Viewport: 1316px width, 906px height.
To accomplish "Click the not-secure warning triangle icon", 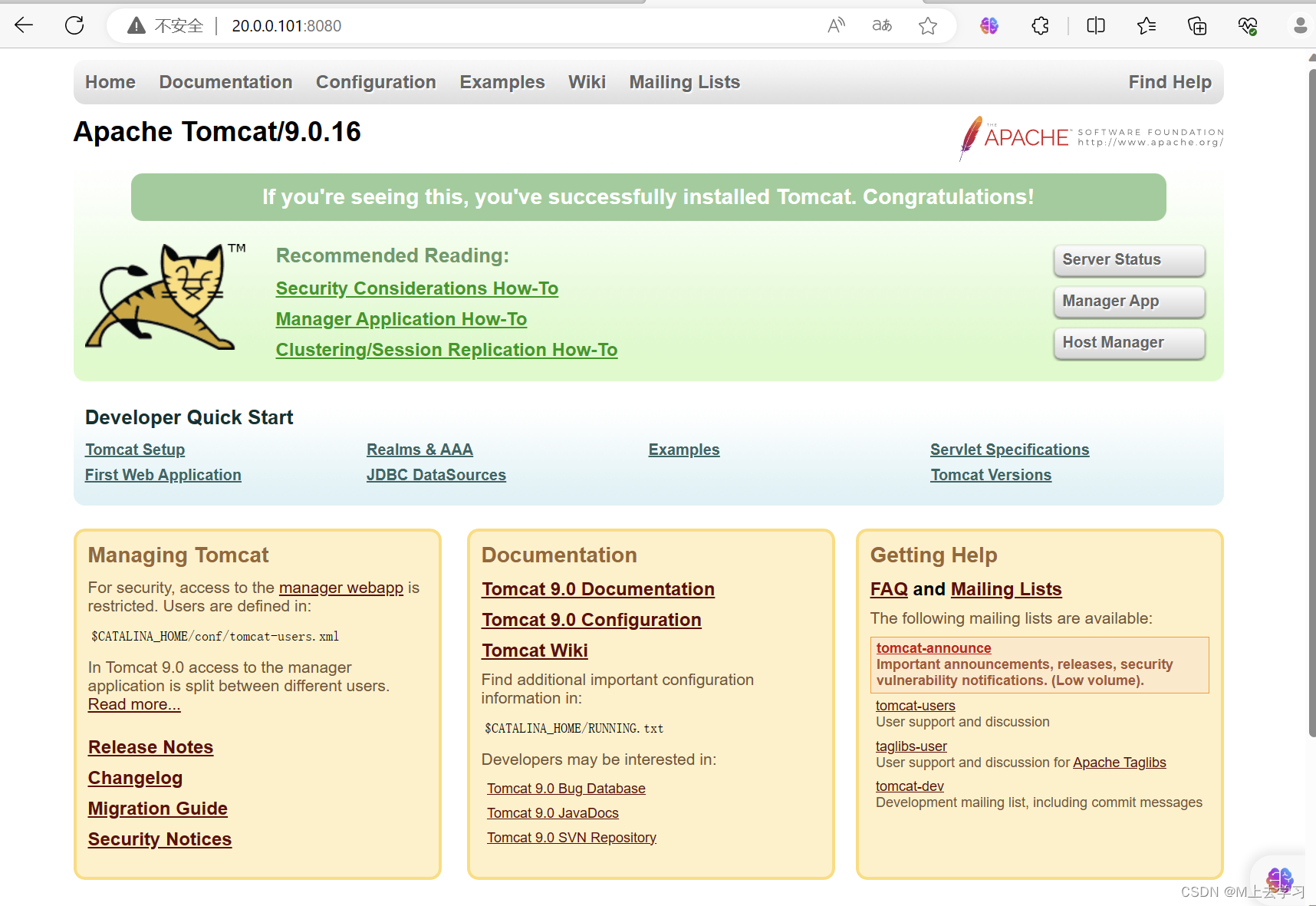I will pyautogui.click(x=137, y=26).
